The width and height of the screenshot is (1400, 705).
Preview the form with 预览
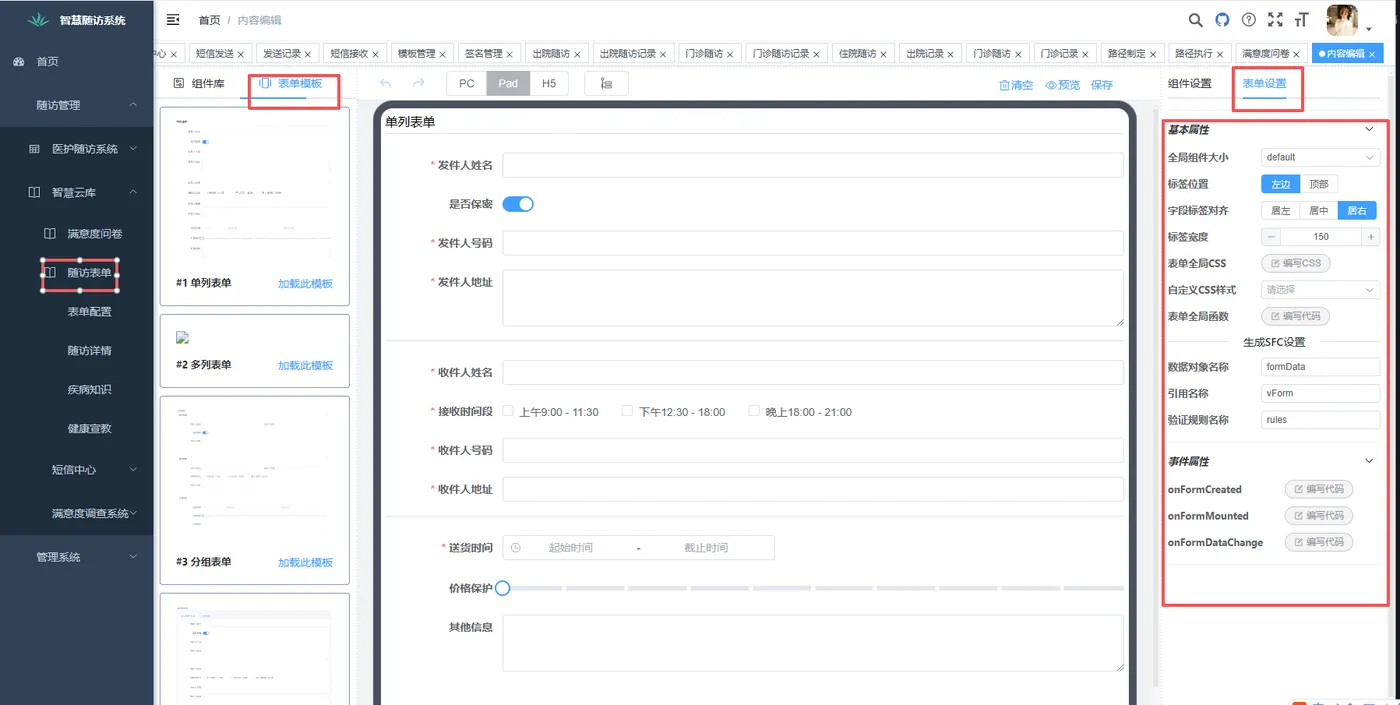(1063, 85)
